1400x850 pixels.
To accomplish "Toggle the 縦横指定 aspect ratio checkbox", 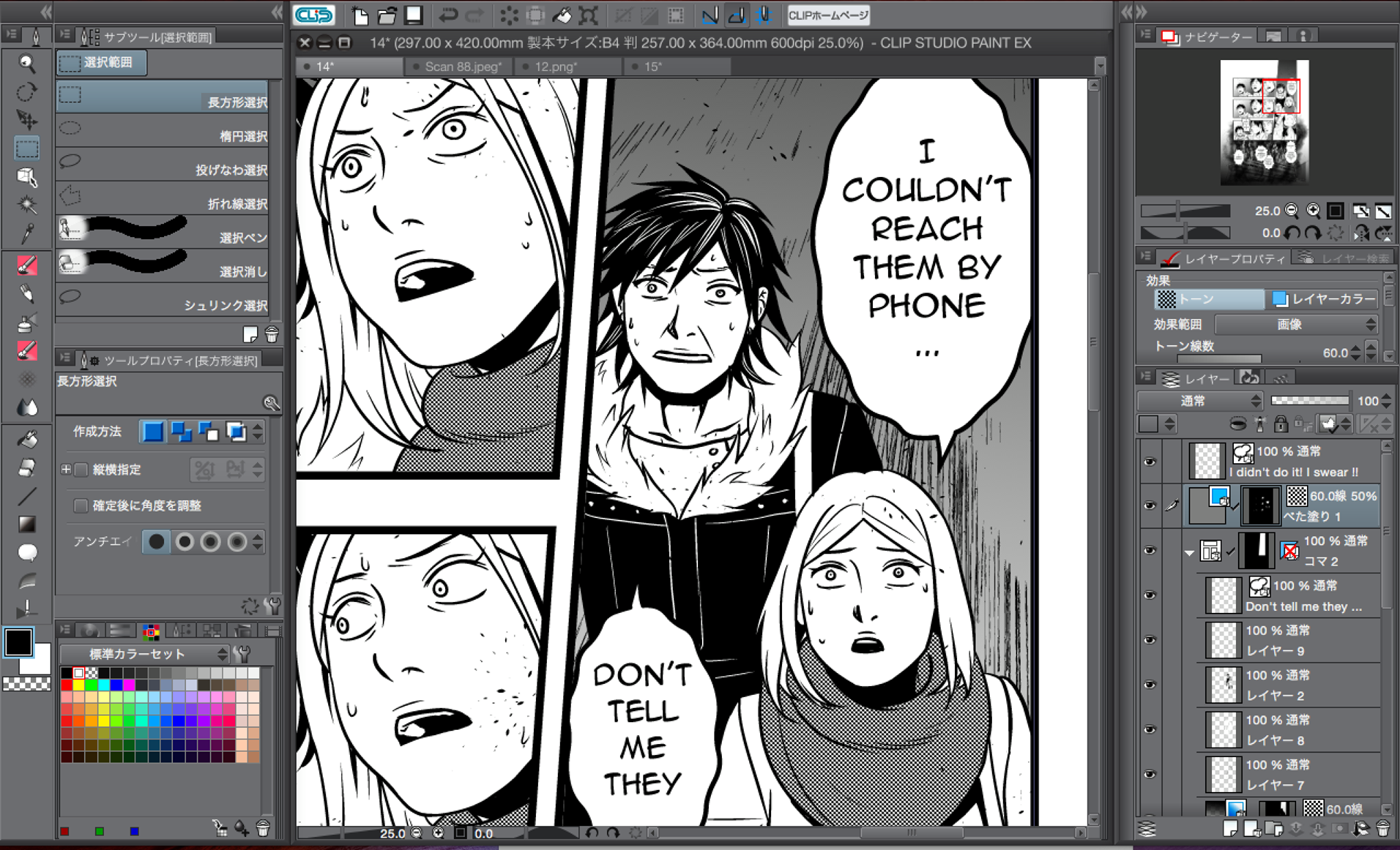I will [81, 469].
